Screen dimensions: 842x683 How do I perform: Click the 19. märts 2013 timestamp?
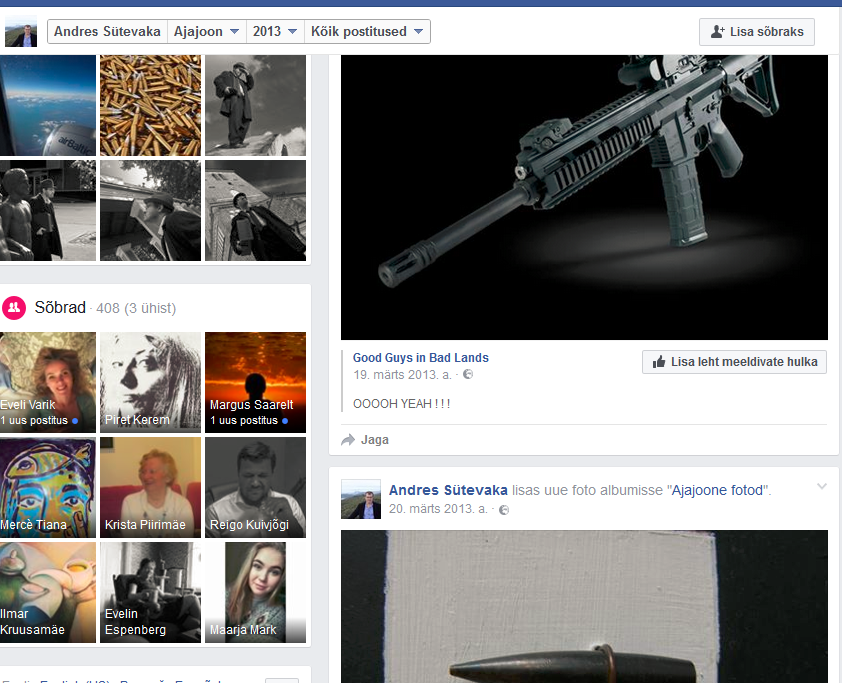[x=402, y=375]
